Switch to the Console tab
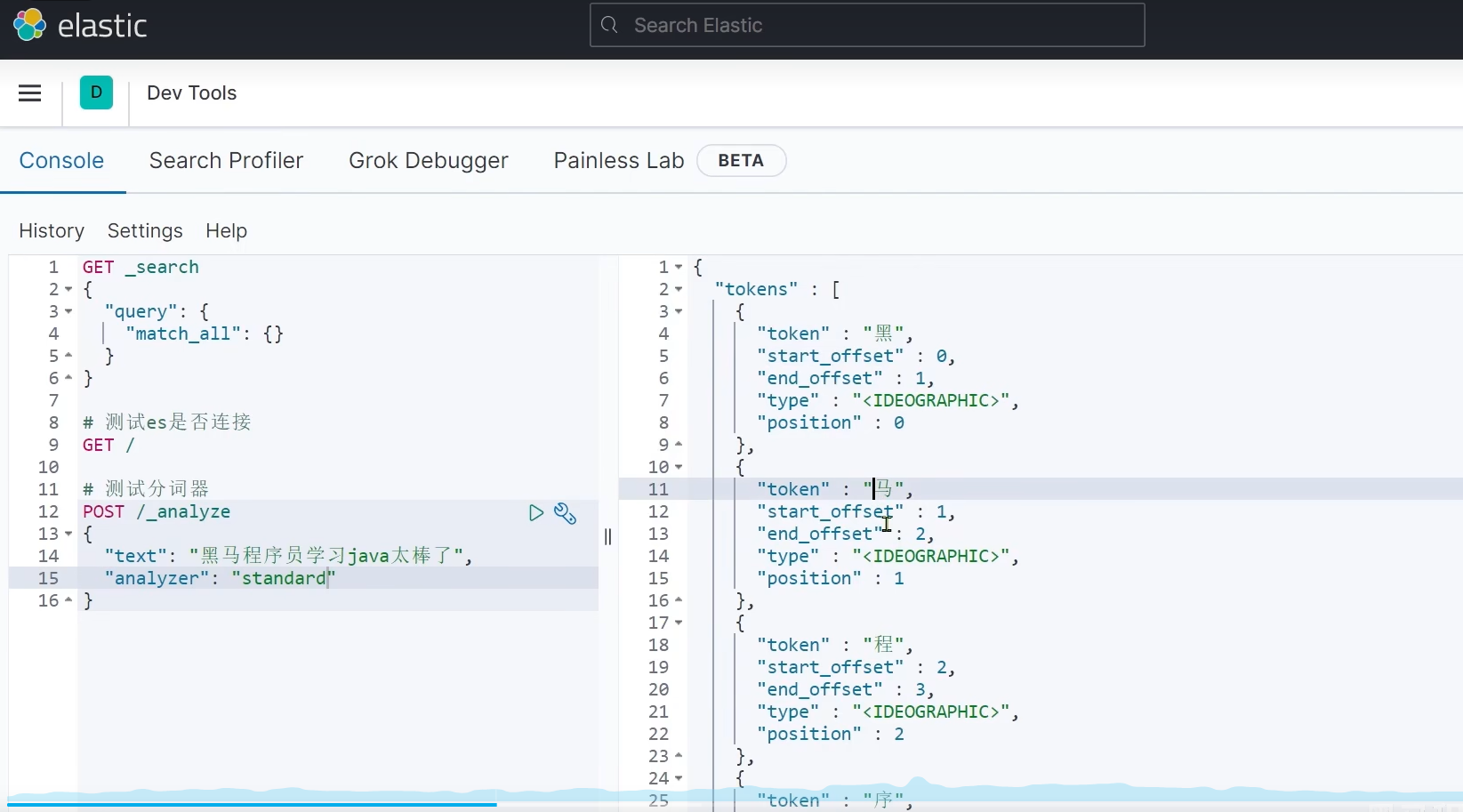Viewport: 1463px width, 812px height. coord(61,161)
